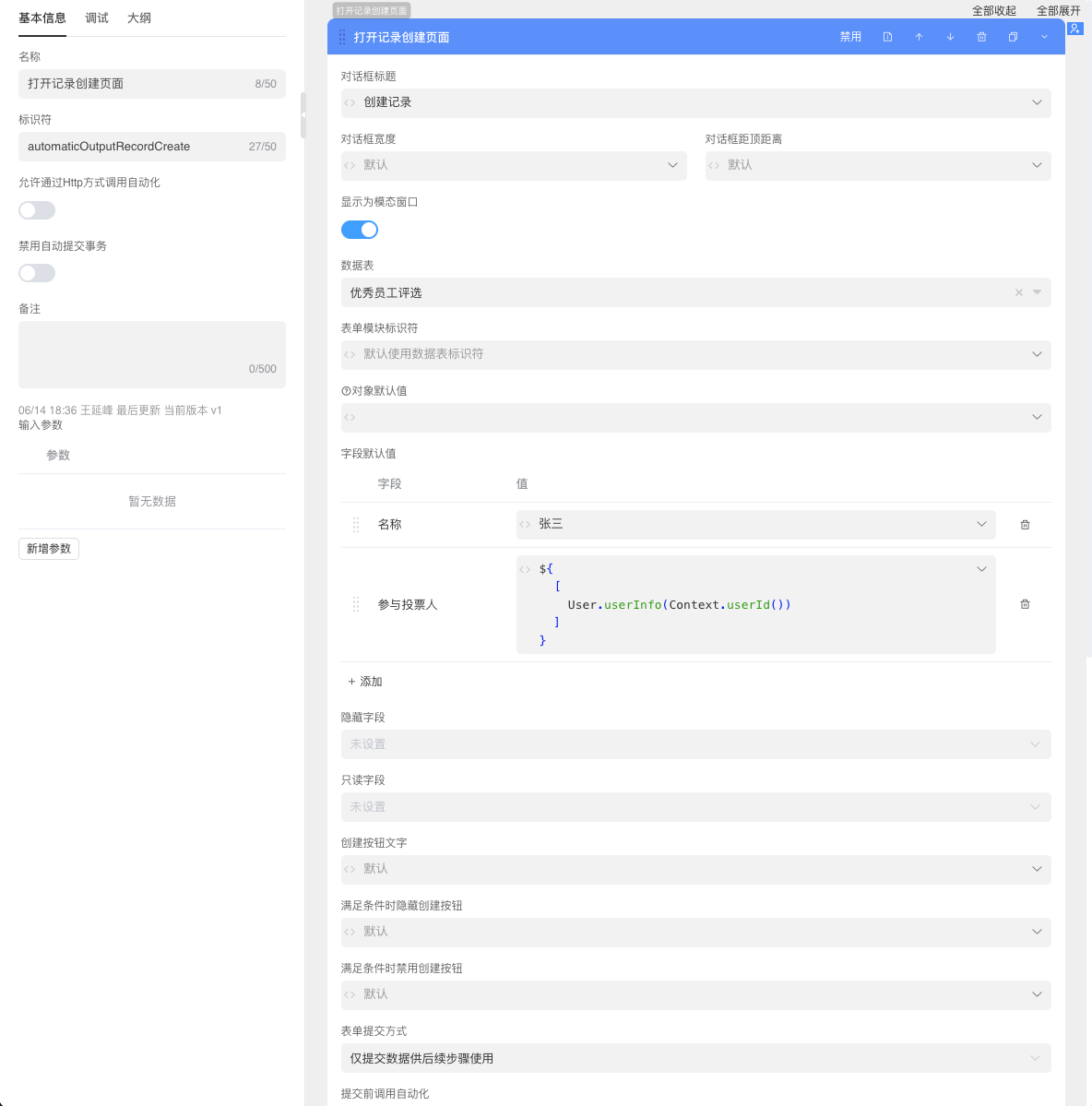Image resolution: width=1092 pixels, height=1106 pixels.
Task: Delete the 参与投票人 field default row
Action: pyautogui.click(x=1025, y=604)
